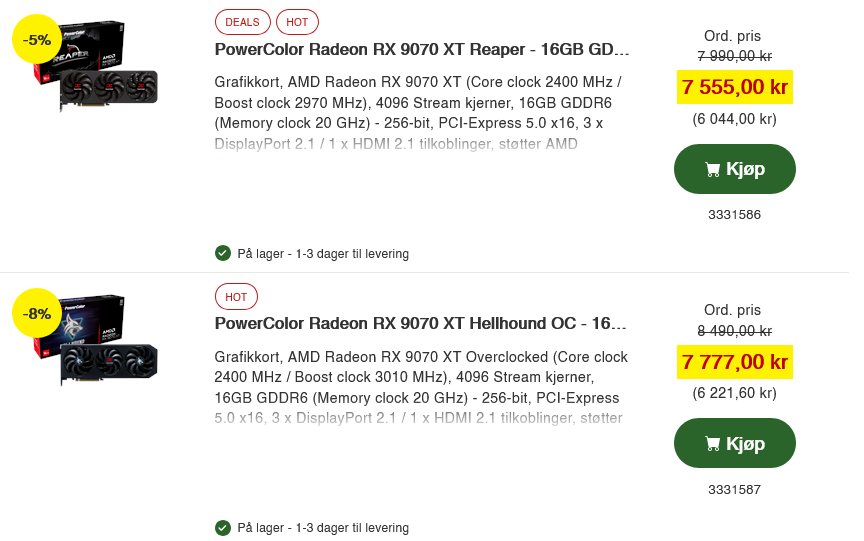Image resolution: width=864 pixels, height=541 pixels.
Task: Click product number 3331586
Action: click(x=734, y=215)
